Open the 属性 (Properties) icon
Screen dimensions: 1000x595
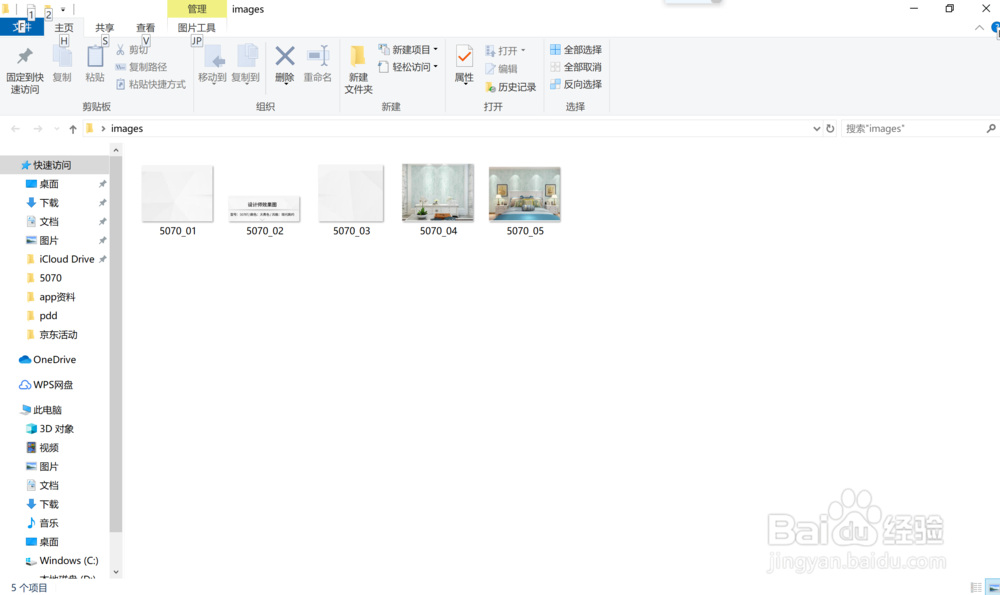pos(463,60)
